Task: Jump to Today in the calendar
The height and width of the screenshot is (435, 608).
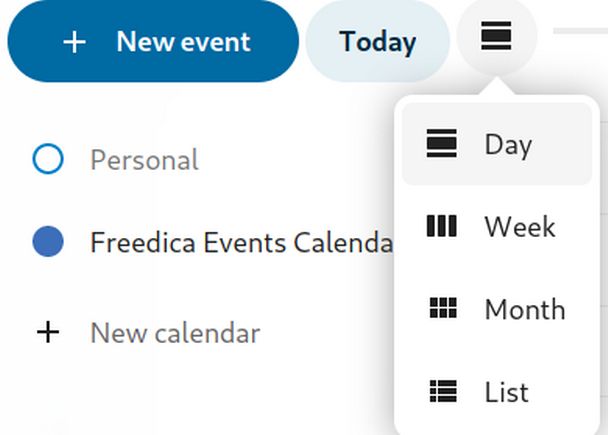Action: 377,42
